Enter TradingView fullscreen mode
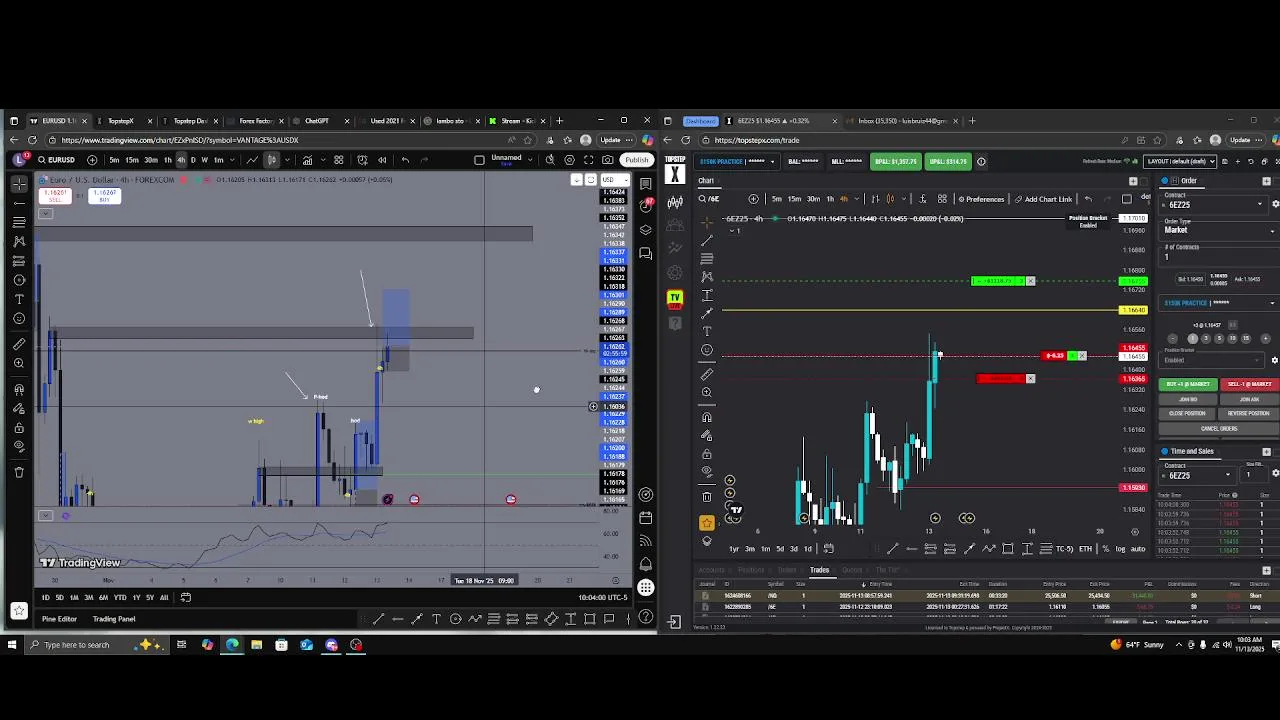The height and width of the screenshot is (720, 1280). pyautogui.click(x=589, y=160)
